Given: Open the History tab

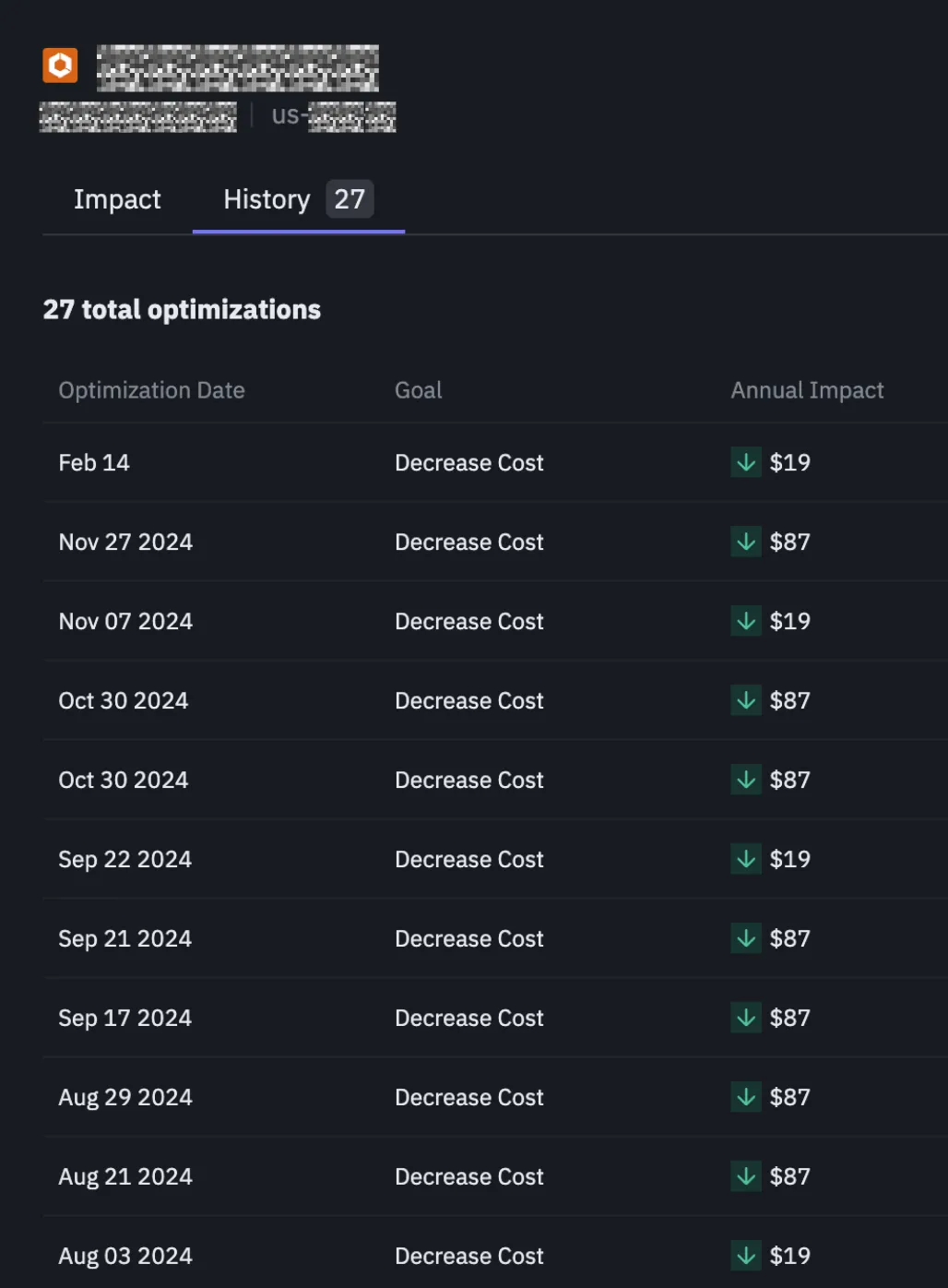Looking at the screenshot, I should click(x=267, y=199).
